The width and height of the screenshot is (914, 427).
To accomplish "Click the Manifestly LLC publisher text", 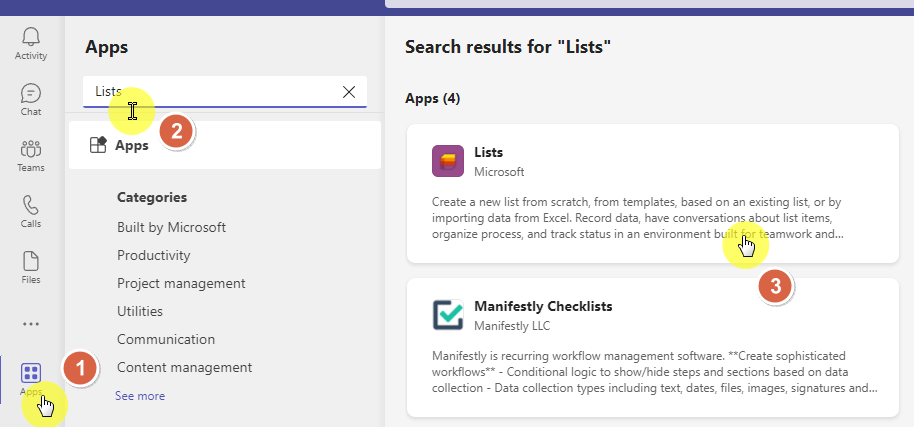I will point(512,326).
